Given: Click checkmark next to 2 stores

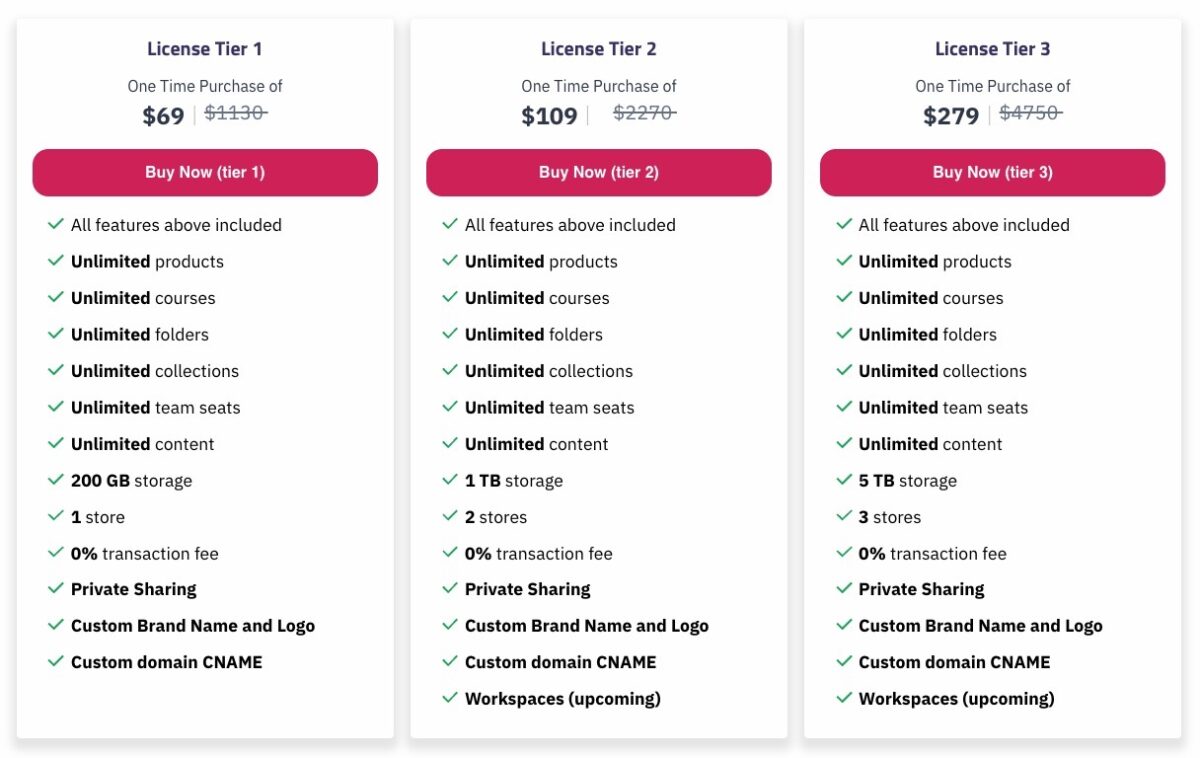Looking at the screenshot, I should point(450,516).
